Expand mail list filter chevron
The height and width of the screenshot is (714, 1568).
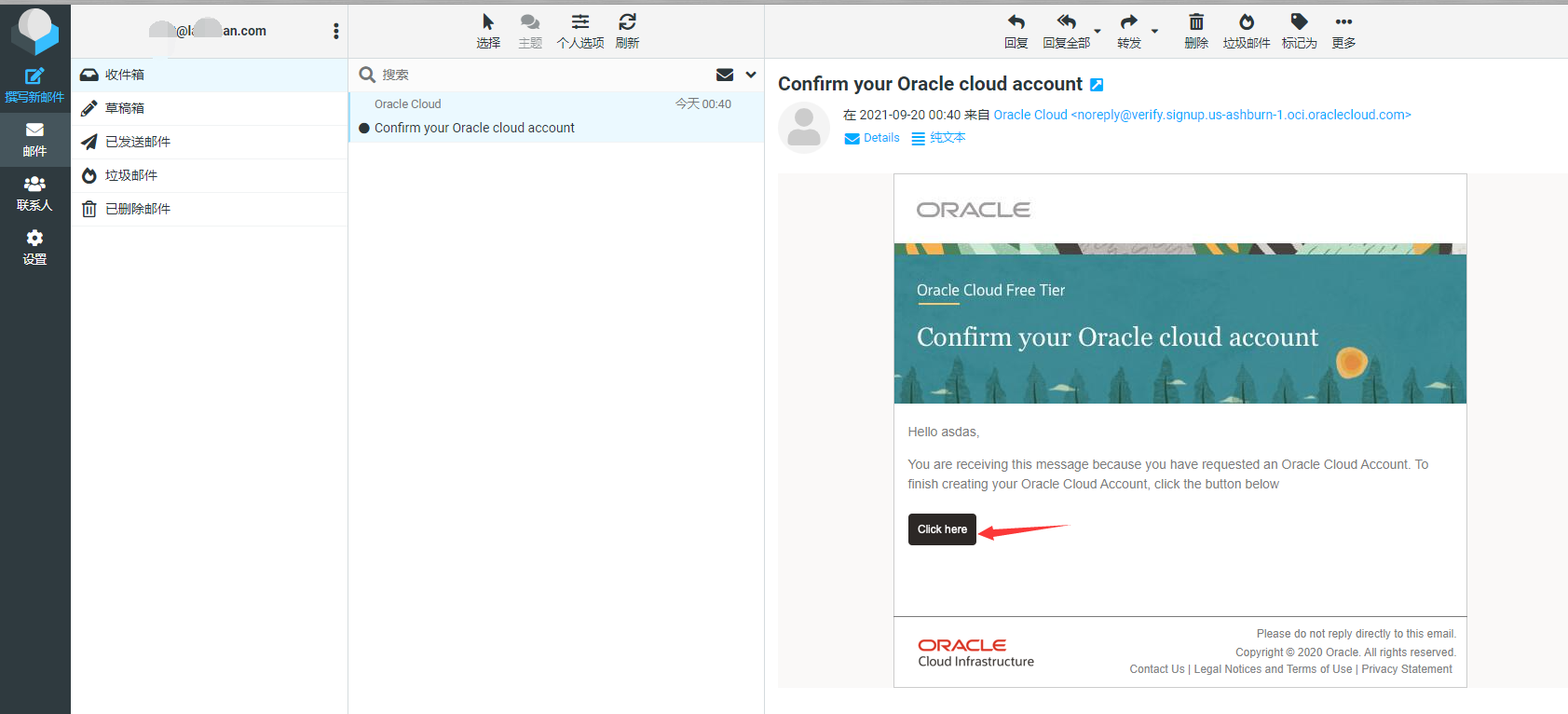(x=751, y=75)
